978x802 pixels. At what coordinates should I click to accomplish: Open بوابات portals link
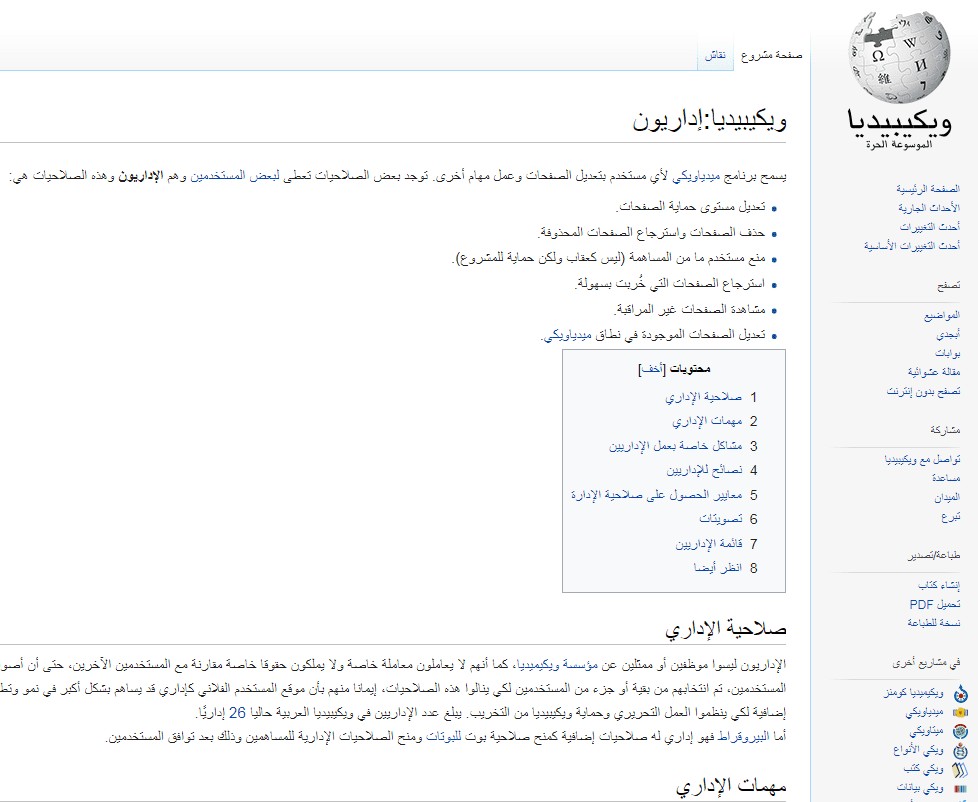tap(947, 354)
